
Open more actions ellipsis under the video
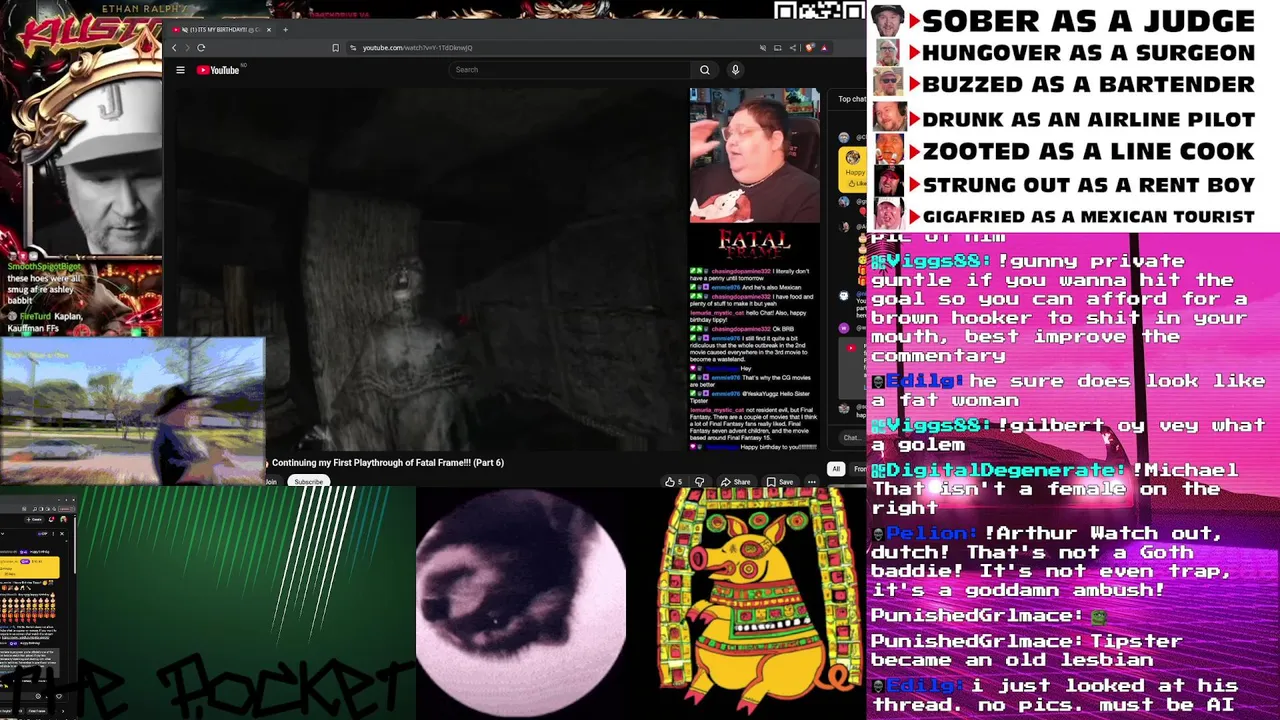(812, 482)
